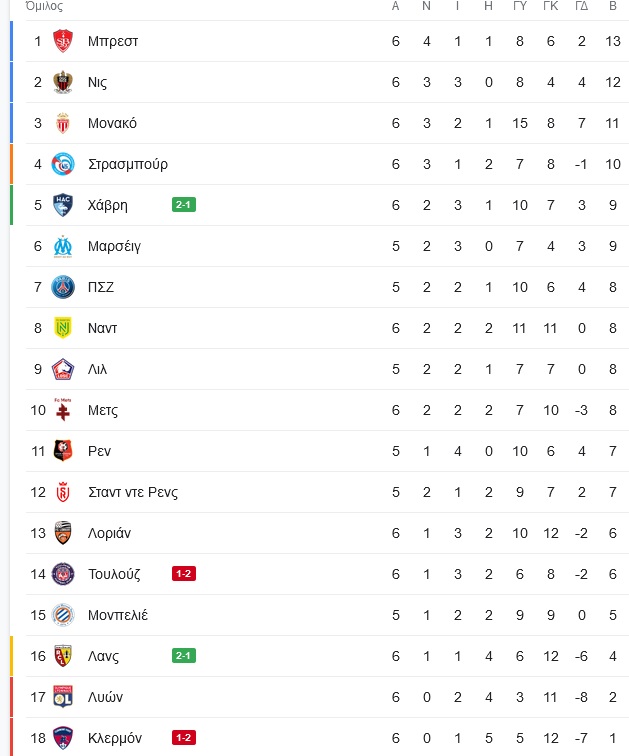
Task: Click the ΓΔ goal difference header
Action: pos(581,6)
